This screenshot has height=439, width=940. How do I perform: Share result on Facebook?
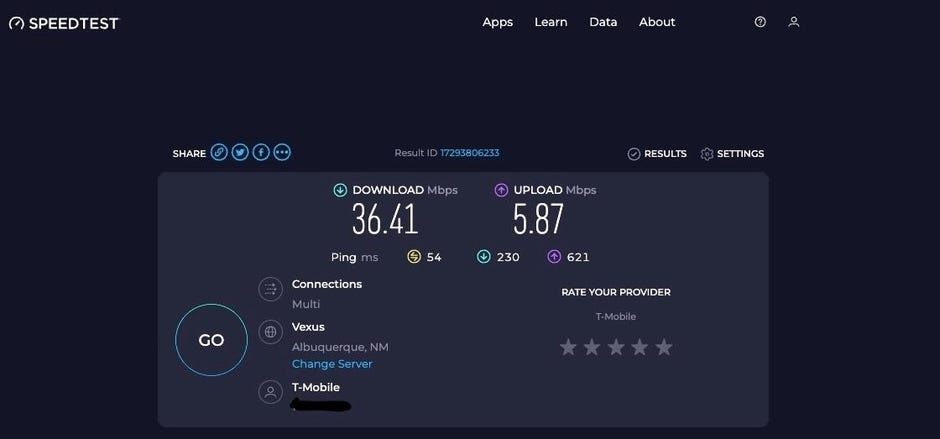261,153
